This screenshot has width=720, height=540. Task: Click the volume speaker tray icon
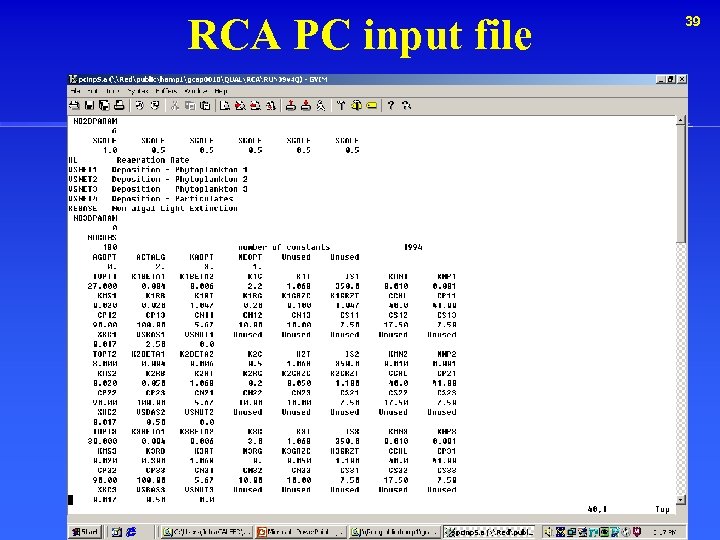pos(548,532)
